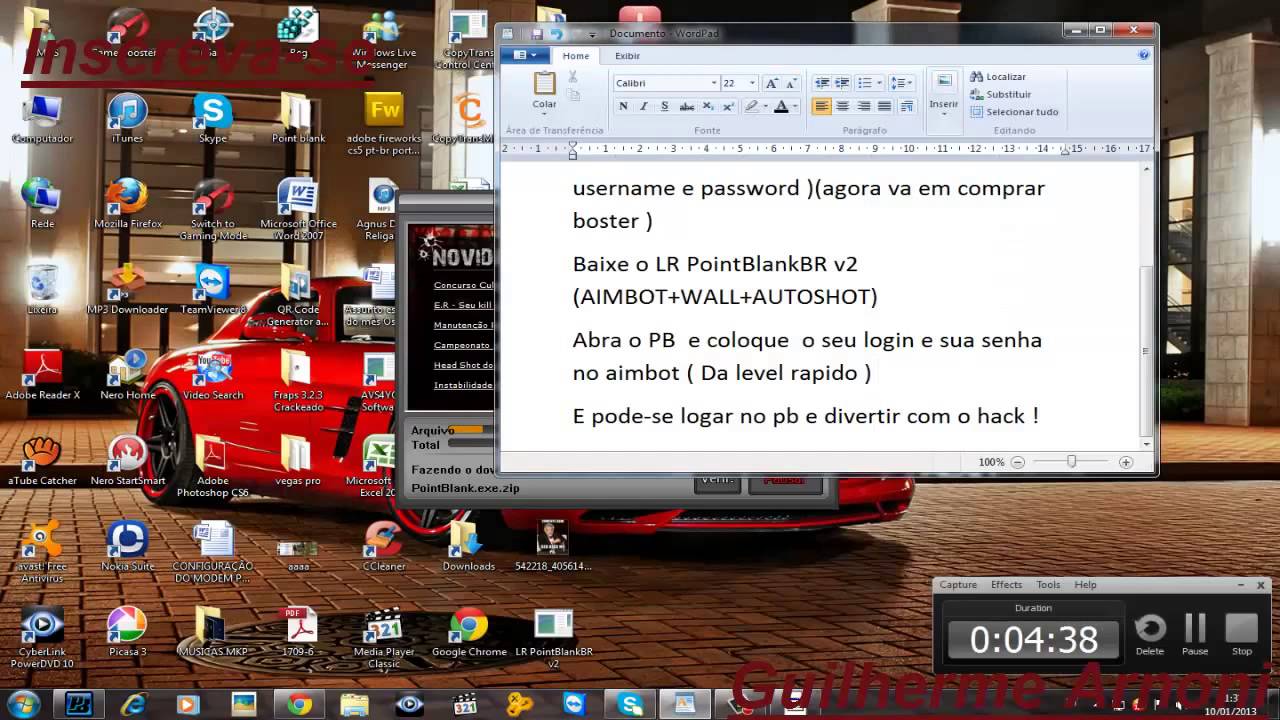Viewport: 1280px width, 720px height.
Task: Toggle strikethrough abc formatting
Action: pyautogui.click(x=686, y=106)
